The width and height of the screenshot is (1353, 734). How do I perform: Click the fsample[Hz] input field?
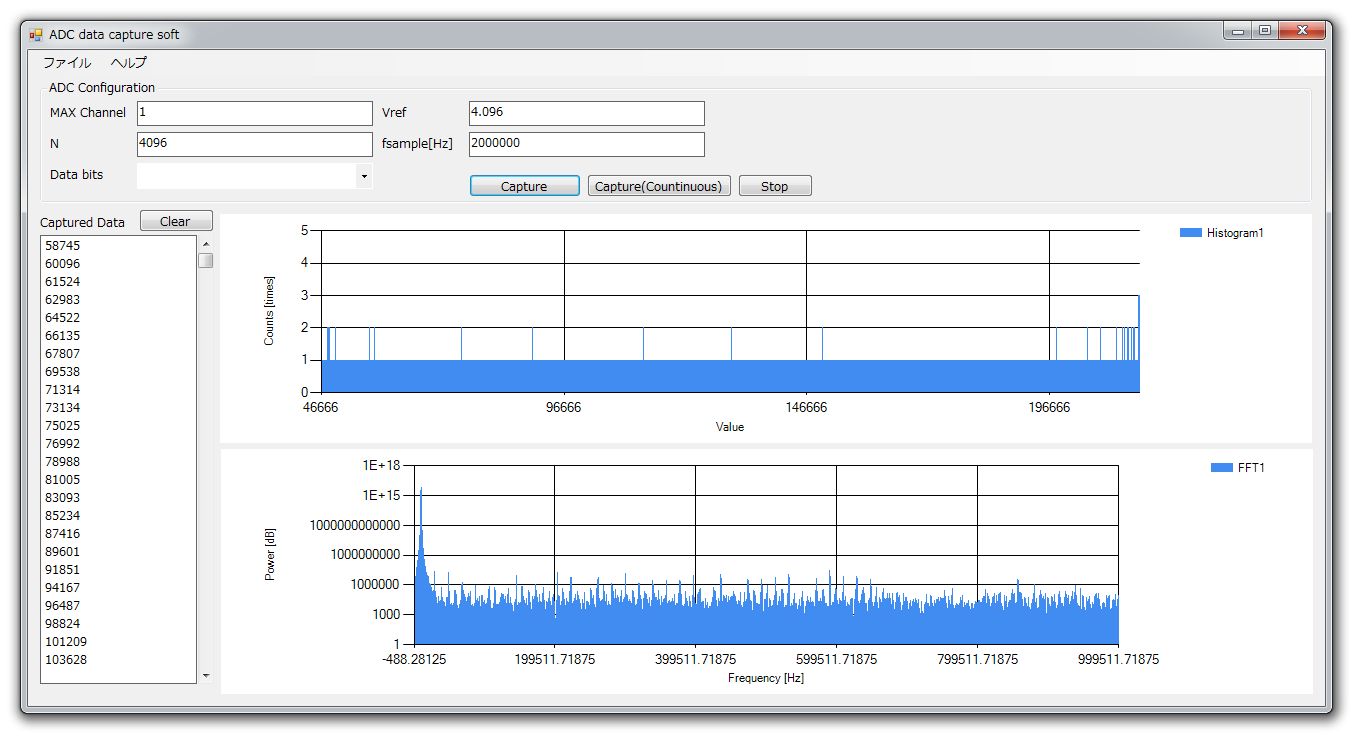coord(586,144)
